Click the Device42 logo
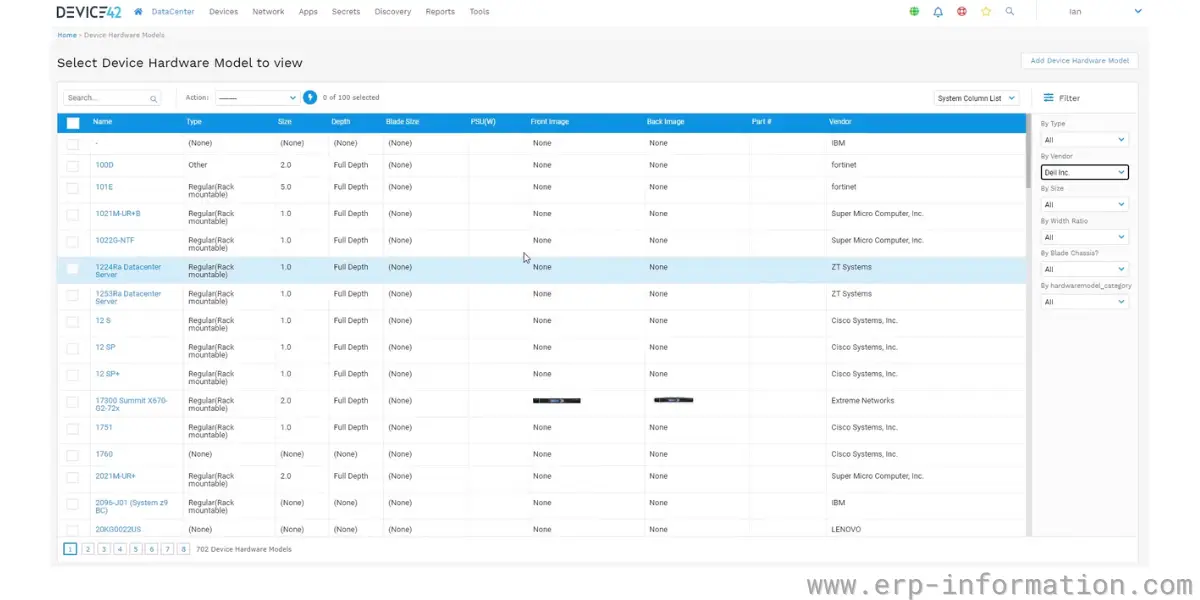This screenshot has height=600, width=1200. tap(91, 12)
